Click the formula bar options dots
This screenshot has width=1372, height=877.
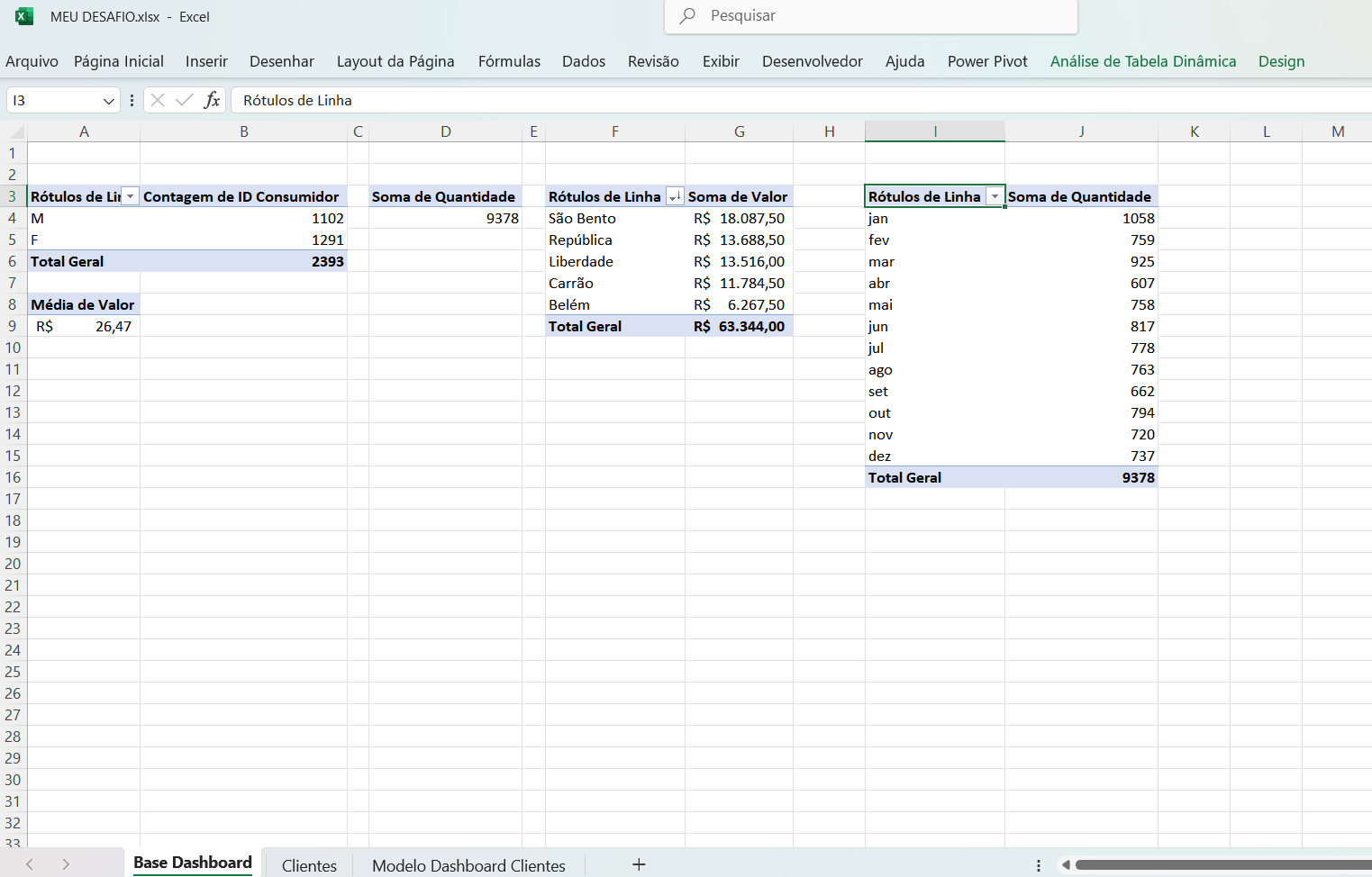[x=132, y=100]
